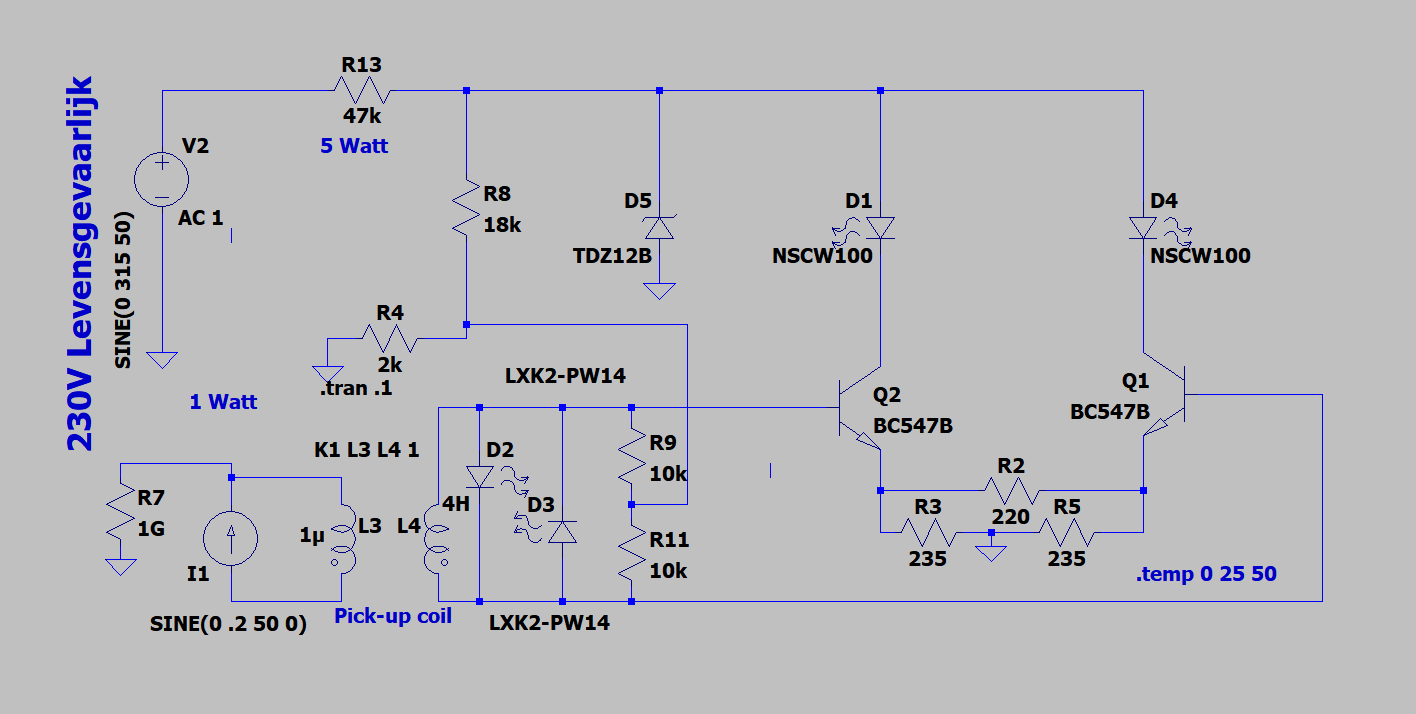Screen dimensions: 1416x714
Task: Click the K1 L3 L4 1 coupling directive
Action: [x=367, y=450]
